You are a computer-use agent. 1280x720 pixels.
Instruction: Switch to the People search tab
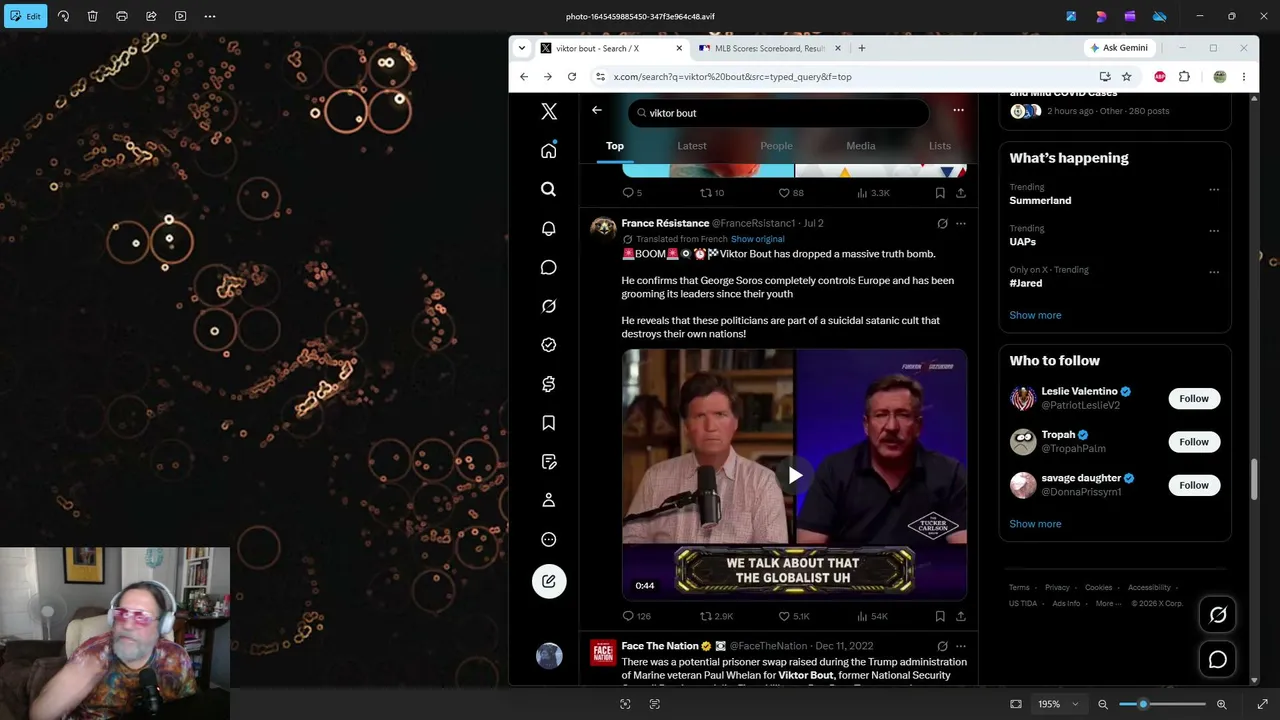(776, 146)
